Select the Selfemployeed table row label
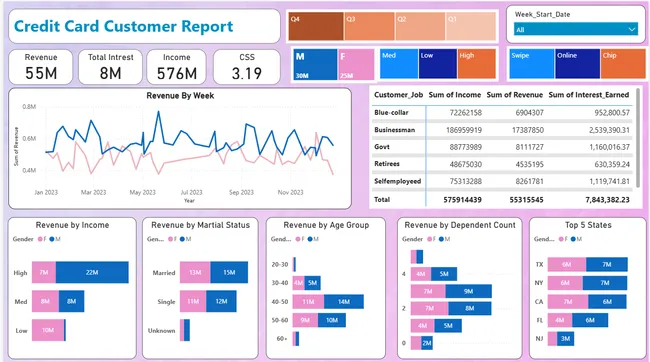The width and height of the screenshot is (650, 362). 398,181
